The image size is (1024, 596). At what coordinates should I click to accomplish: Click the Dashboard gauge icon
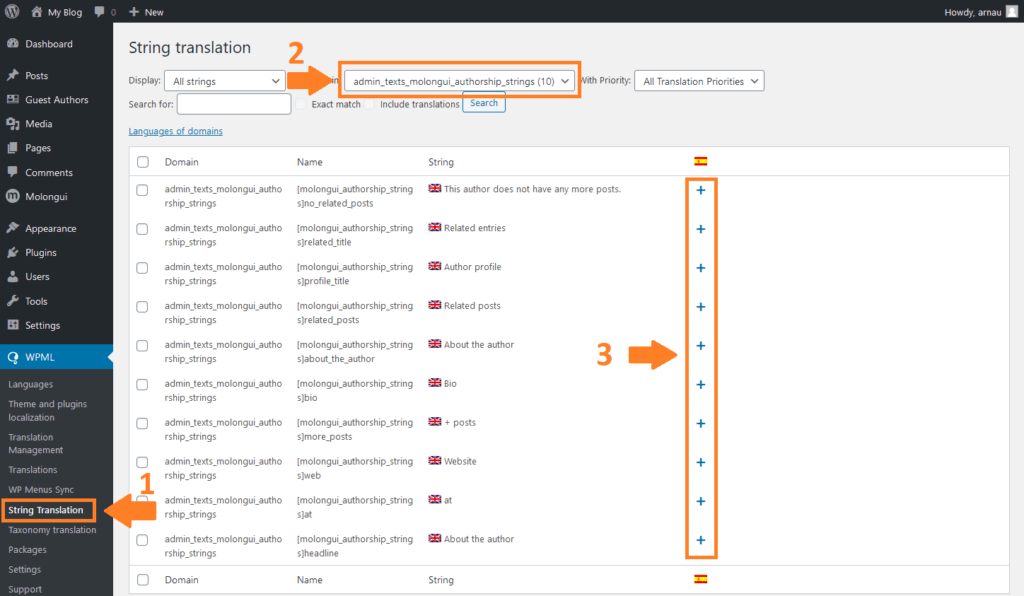[12, 43]
